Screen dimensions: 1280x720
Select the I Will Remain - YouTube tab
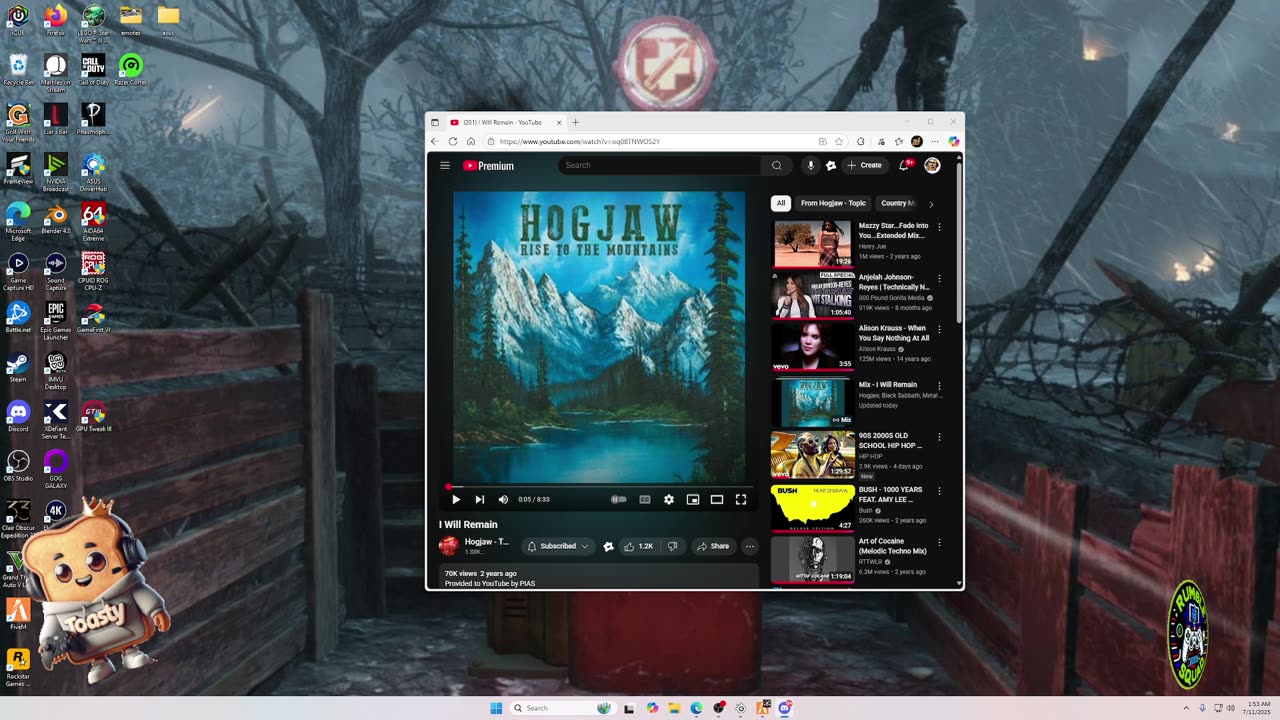[x=506, y=122]
